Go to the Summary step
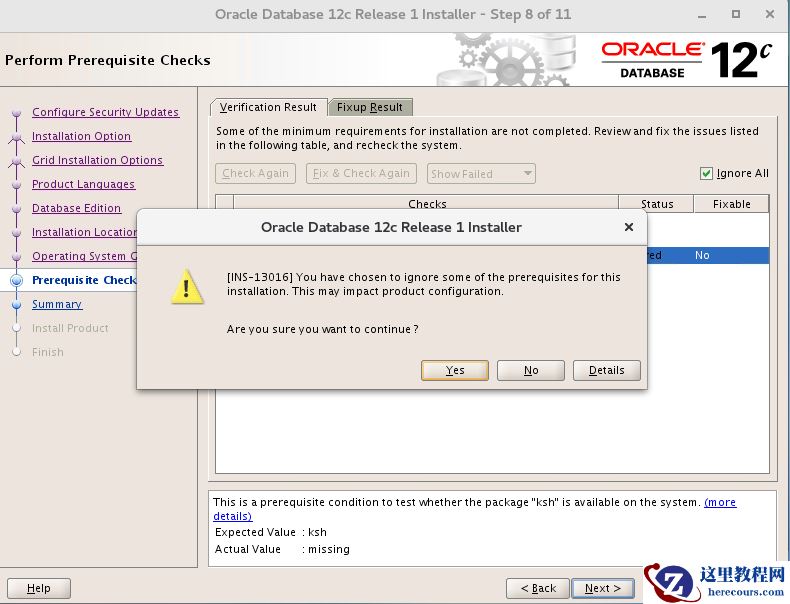The width and height of the screenshot is (790, 604). (x=56, y=304)
